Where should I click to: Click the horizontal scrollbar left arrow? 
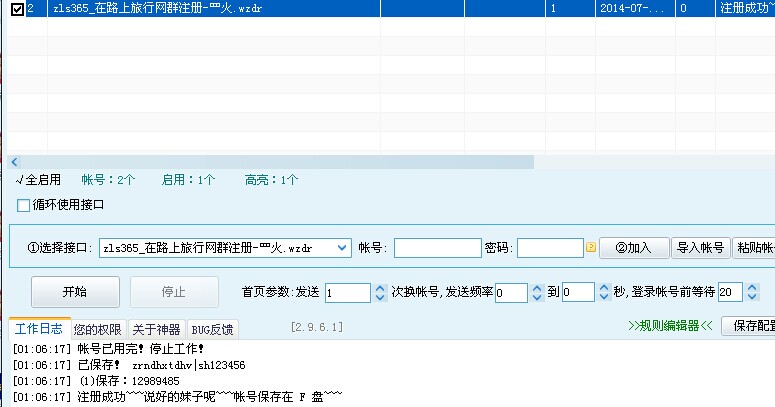(14, 162)
